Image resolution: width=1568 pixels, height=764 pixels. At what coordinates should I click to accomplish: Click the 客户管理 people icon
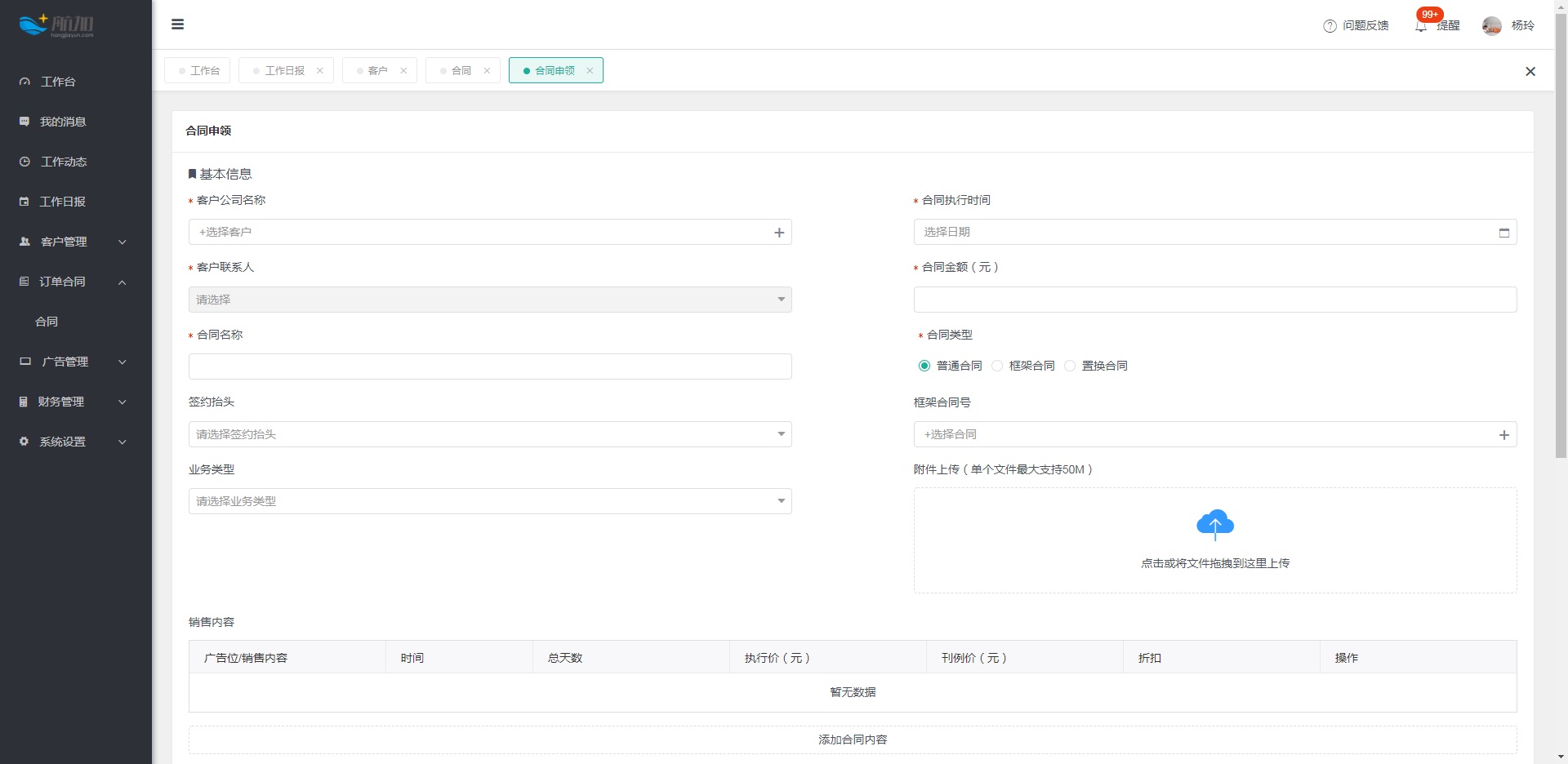tap(24, 242)
